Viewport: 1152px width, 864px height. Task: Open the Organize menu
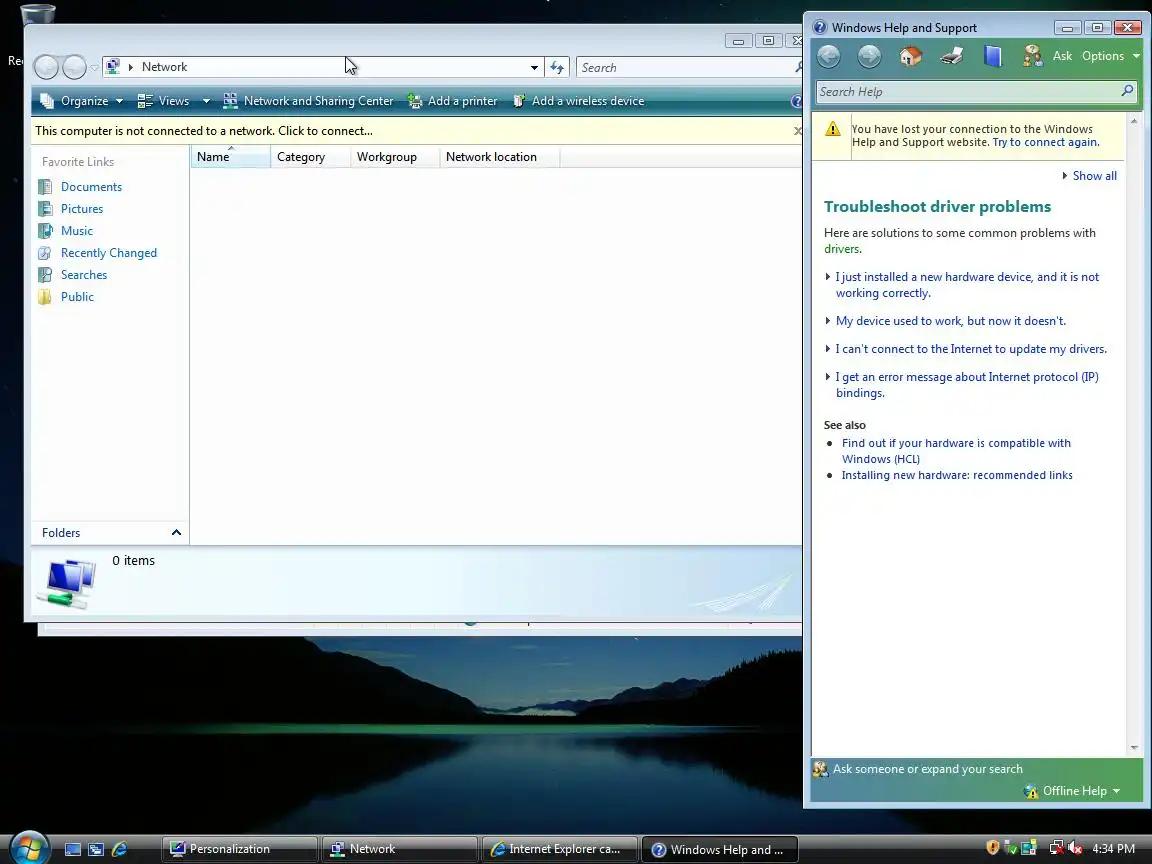point(82,101)
